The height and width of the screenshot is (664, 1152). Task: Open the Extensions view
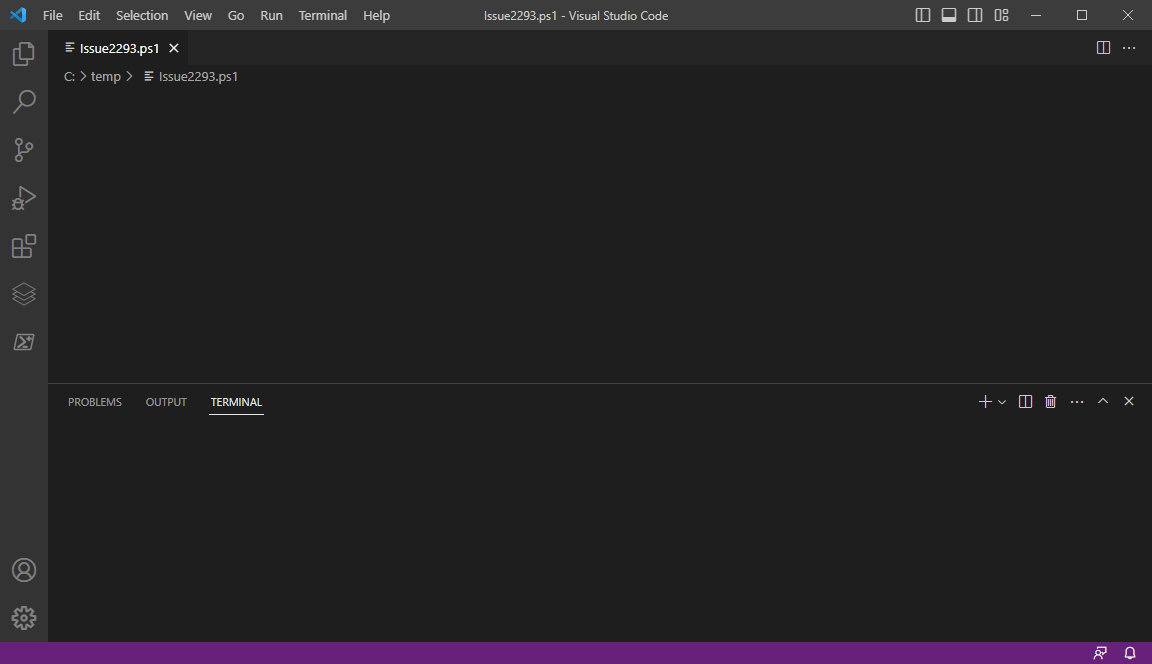pyautogui.click(x=23, y=246)
